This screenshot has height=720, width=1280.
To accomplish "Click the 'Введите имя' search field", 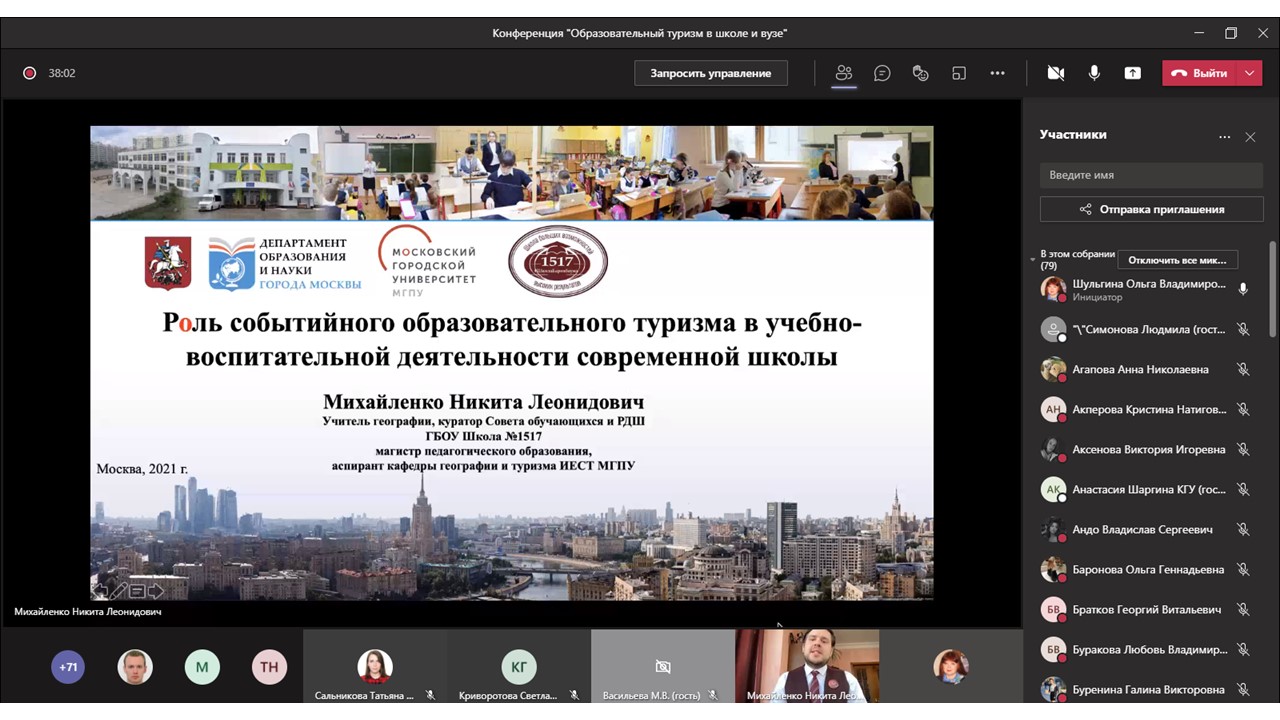I will pyautogui.click(x=1151, y=174).
